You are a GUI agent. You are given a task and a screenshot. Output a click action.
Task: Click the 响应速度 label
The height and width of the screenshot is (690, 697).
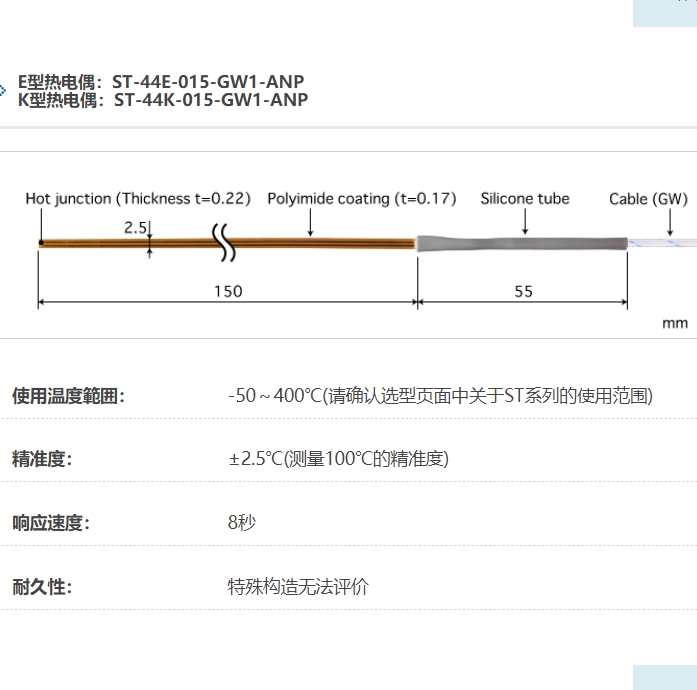[x=51, y=523]
